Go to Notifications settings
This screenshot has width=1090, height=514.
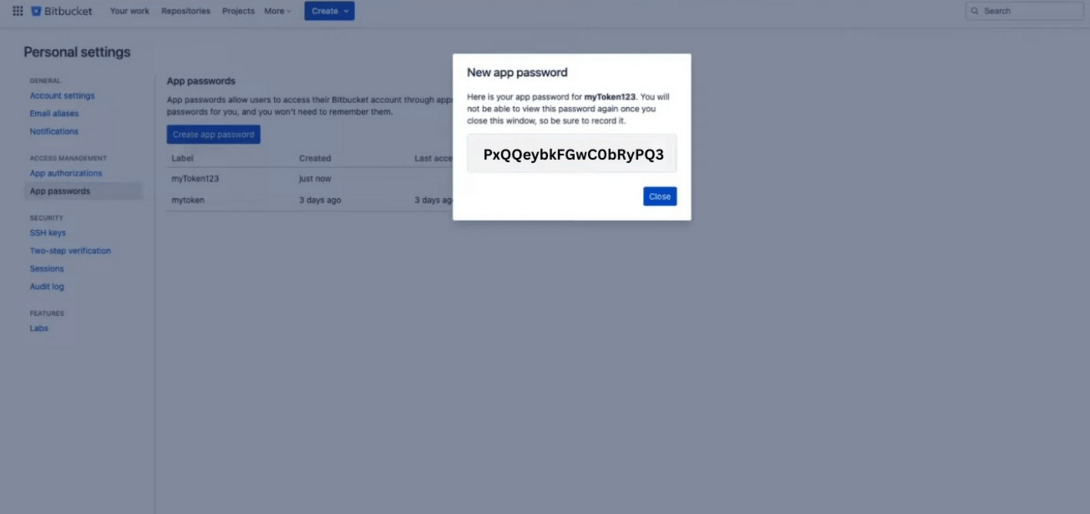[54, 131]
